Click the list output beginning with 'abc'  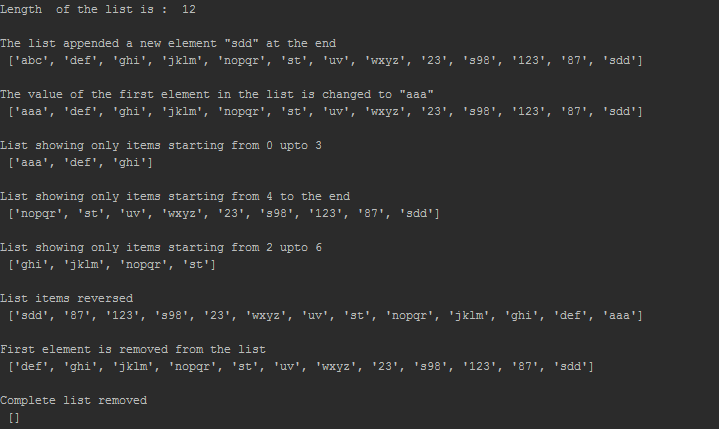[x=325, y=61]
